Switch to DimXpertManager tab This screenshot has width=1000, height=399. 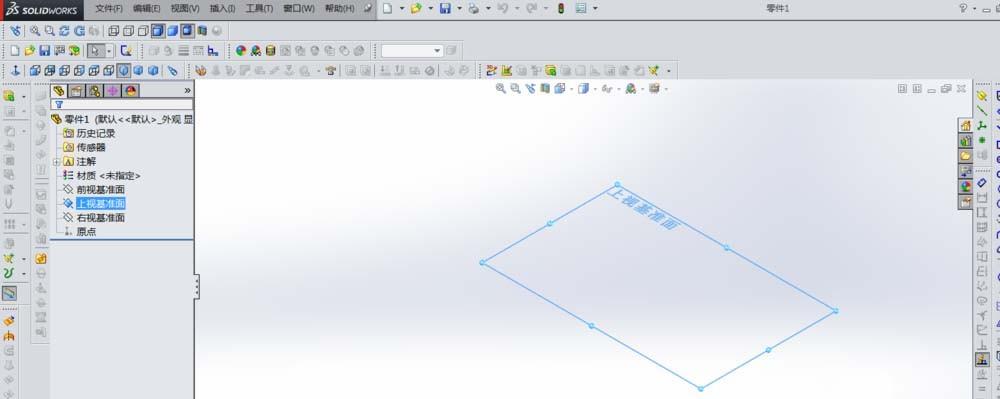click(x=112, y=91)
